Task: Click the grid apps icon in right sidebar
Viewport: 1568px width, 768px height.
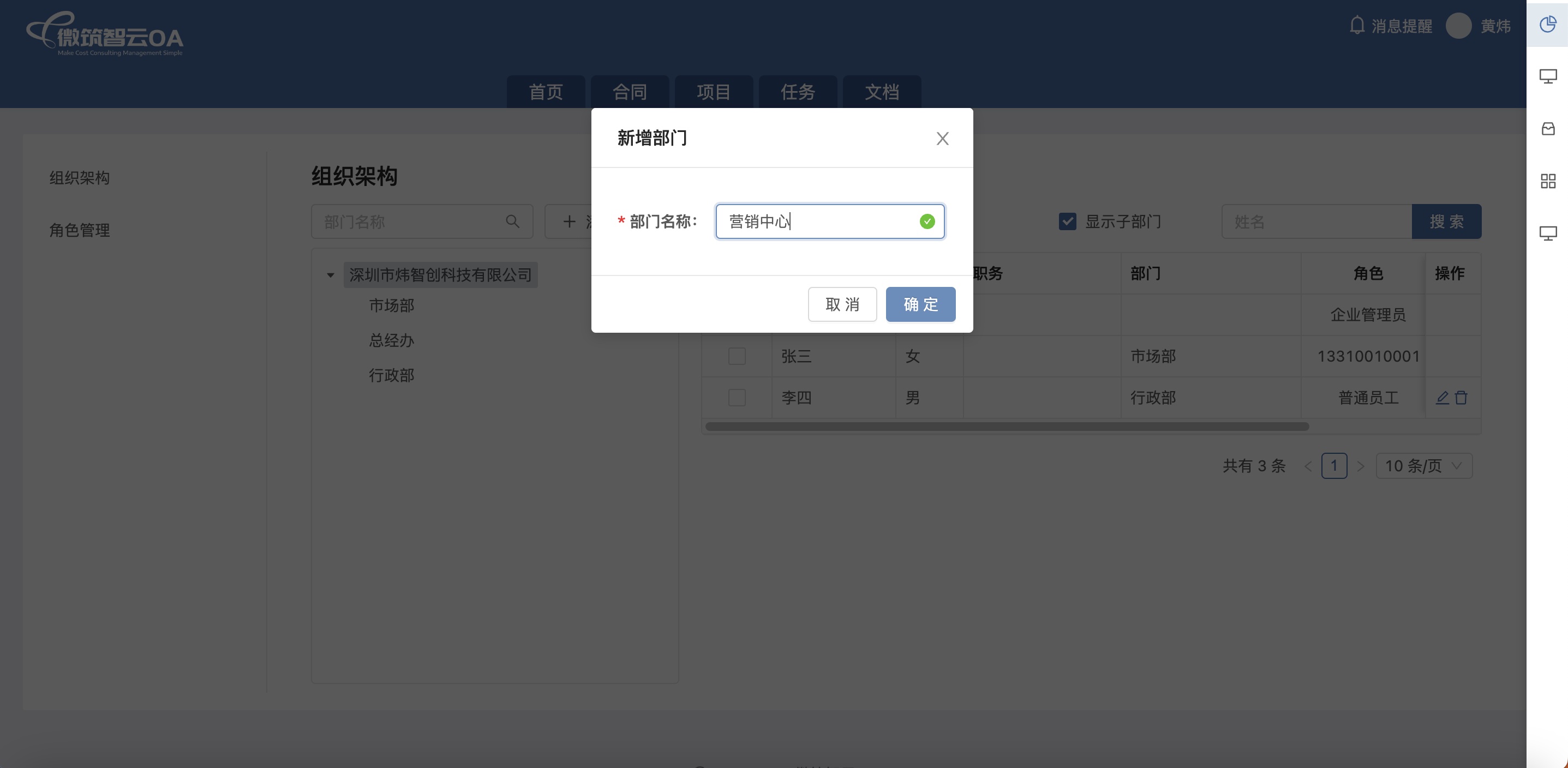Action: (1547, 181)
